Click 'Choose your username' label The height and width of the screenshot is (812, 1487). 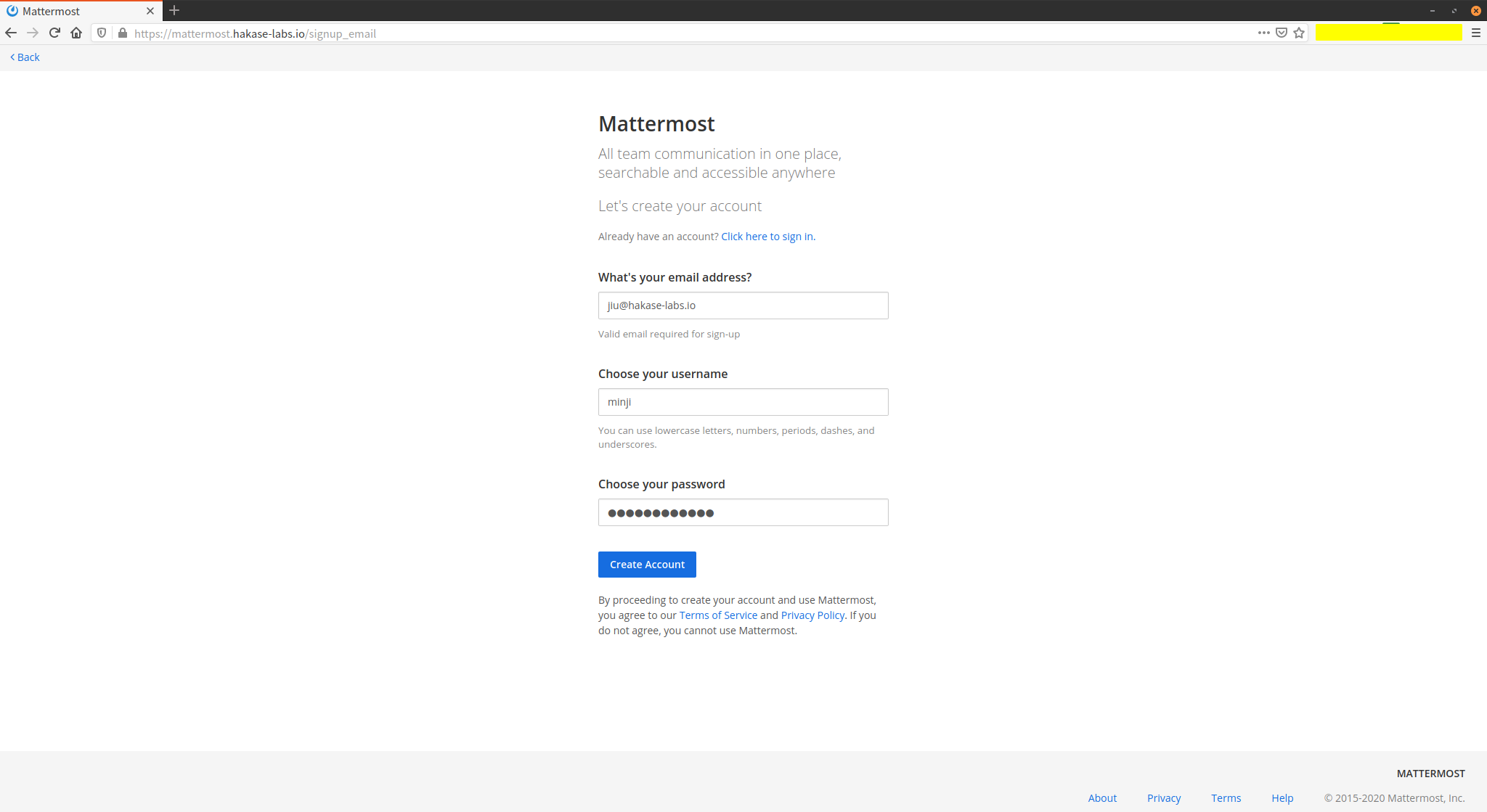662,374
